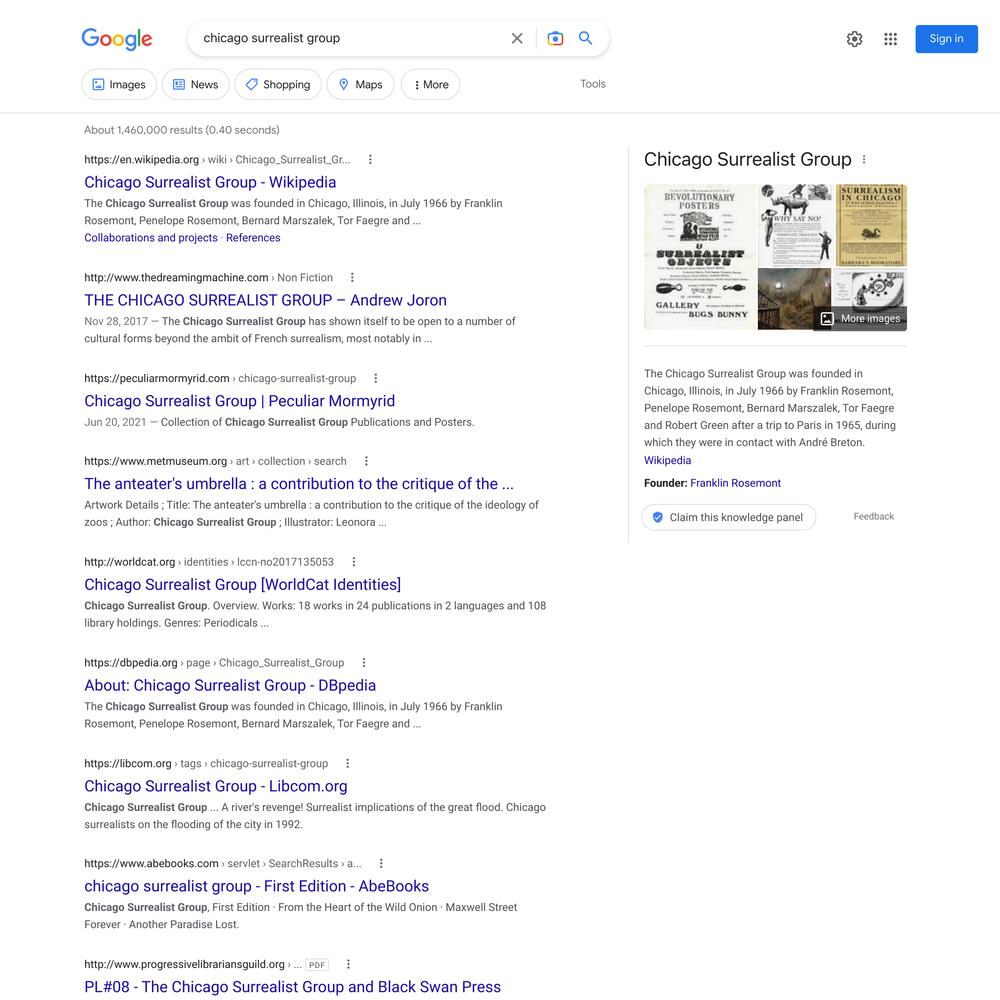Select the Maps filter tab

tap(360, 84)
